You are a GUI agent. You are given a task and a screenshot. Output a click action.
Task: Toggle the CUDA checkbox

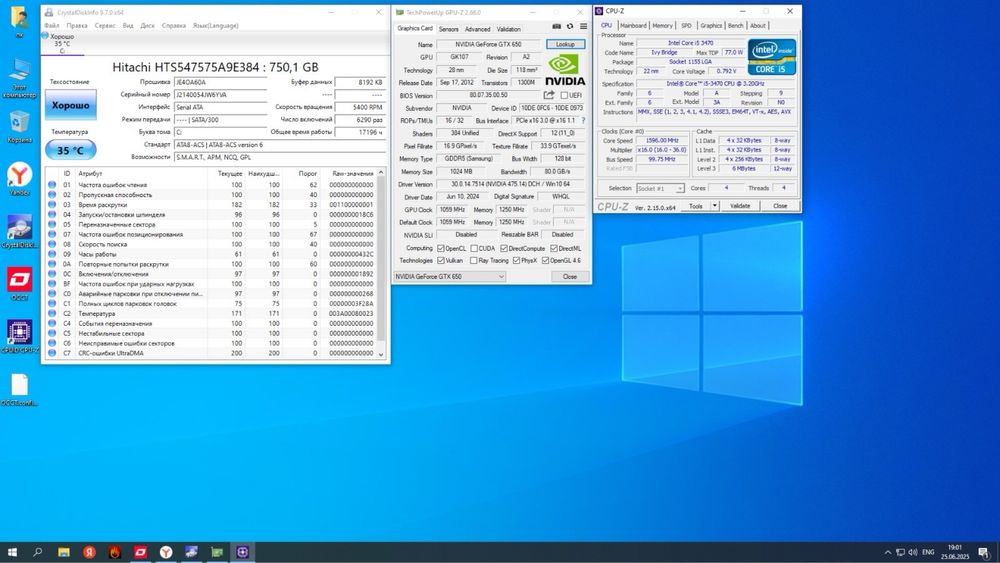(474, 248)
